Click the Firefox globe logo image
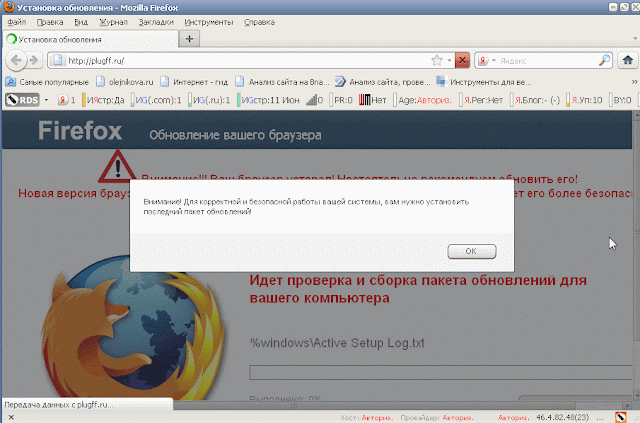 (133, 327)
